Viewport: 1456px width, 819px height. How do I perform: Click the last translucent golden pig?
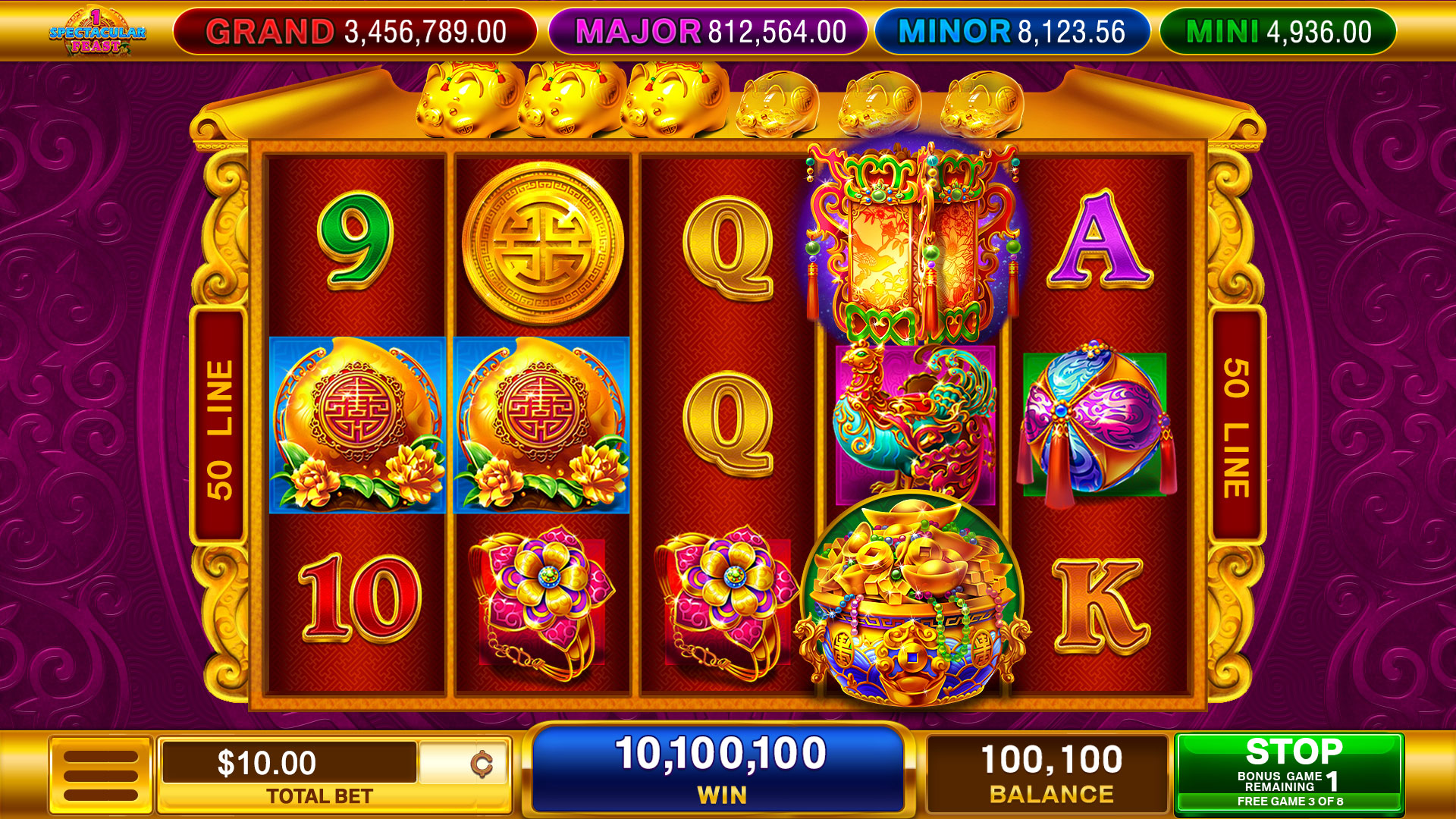981,104
